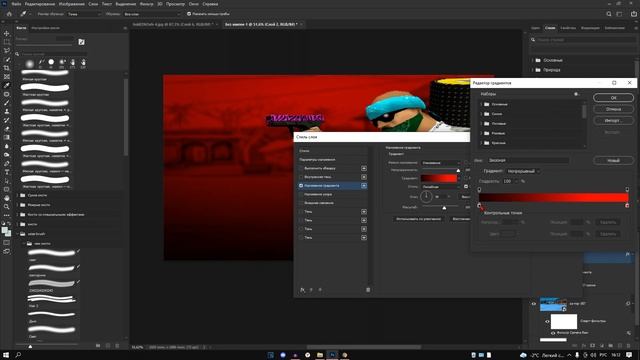
Task: Hide the katep 007 layer via eye icon
Action: tap(533, 304)
